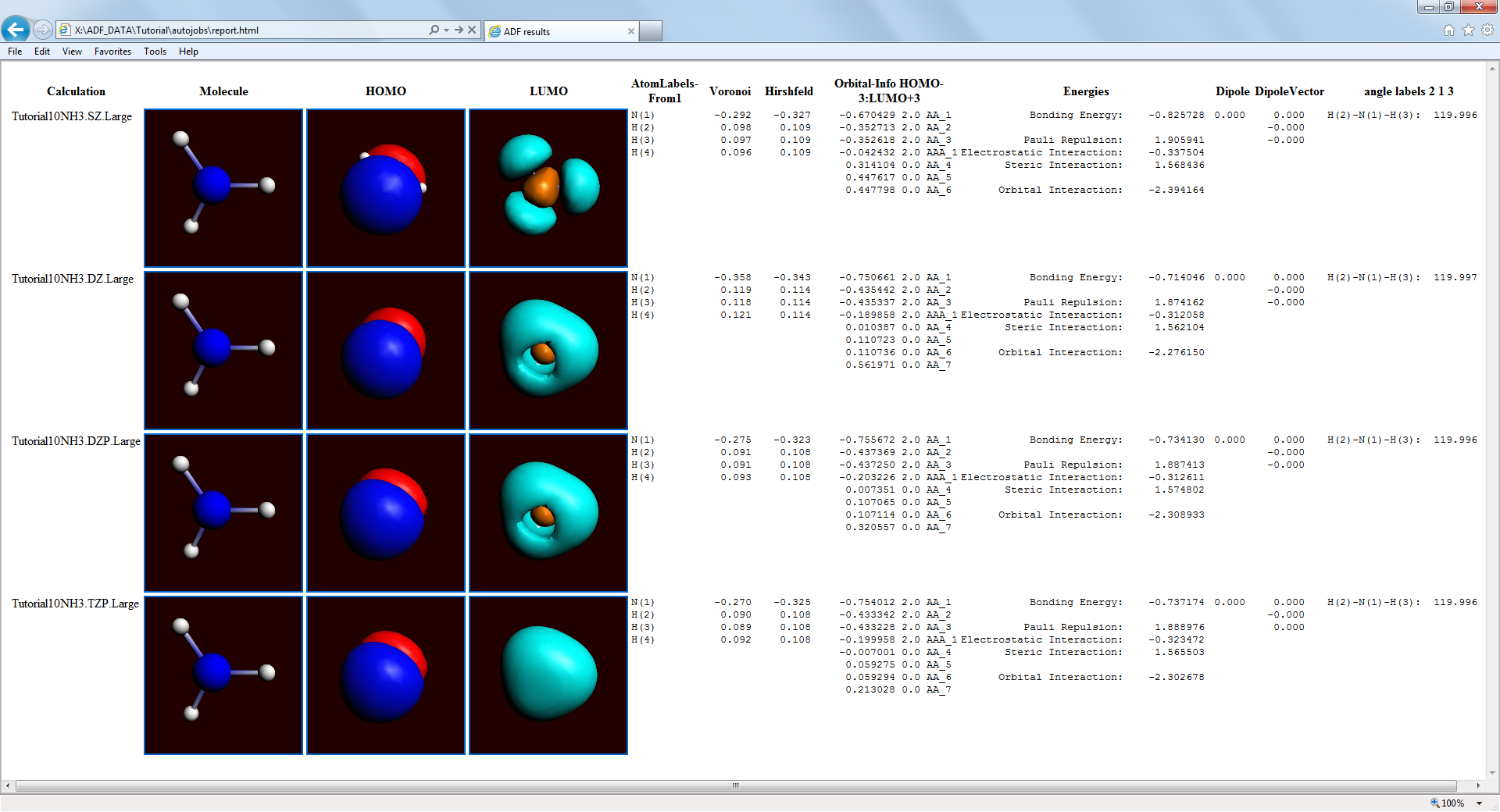Viewport: 1500px width, 812px height.
Task: Open the TZP.Large LUMO orbital image
Action: click(x=548, y=675)
